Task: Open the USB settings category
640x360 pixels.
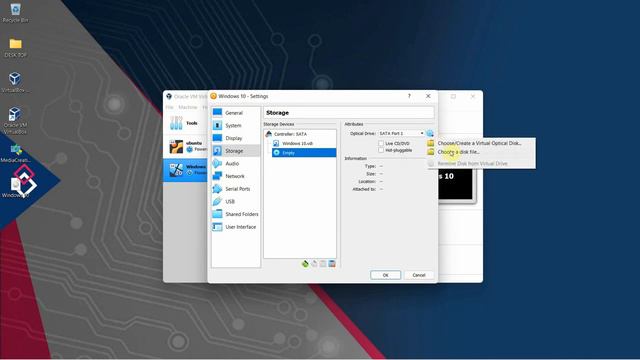Action: [x=235, y=201]
